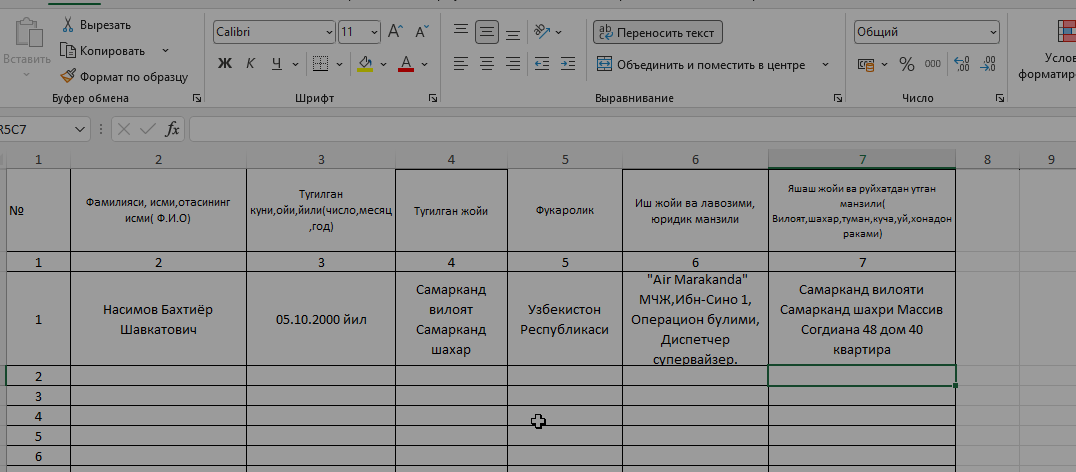Select column 7 header
The height and width of the screenshot is (472, 1076).
coord(862,160)
